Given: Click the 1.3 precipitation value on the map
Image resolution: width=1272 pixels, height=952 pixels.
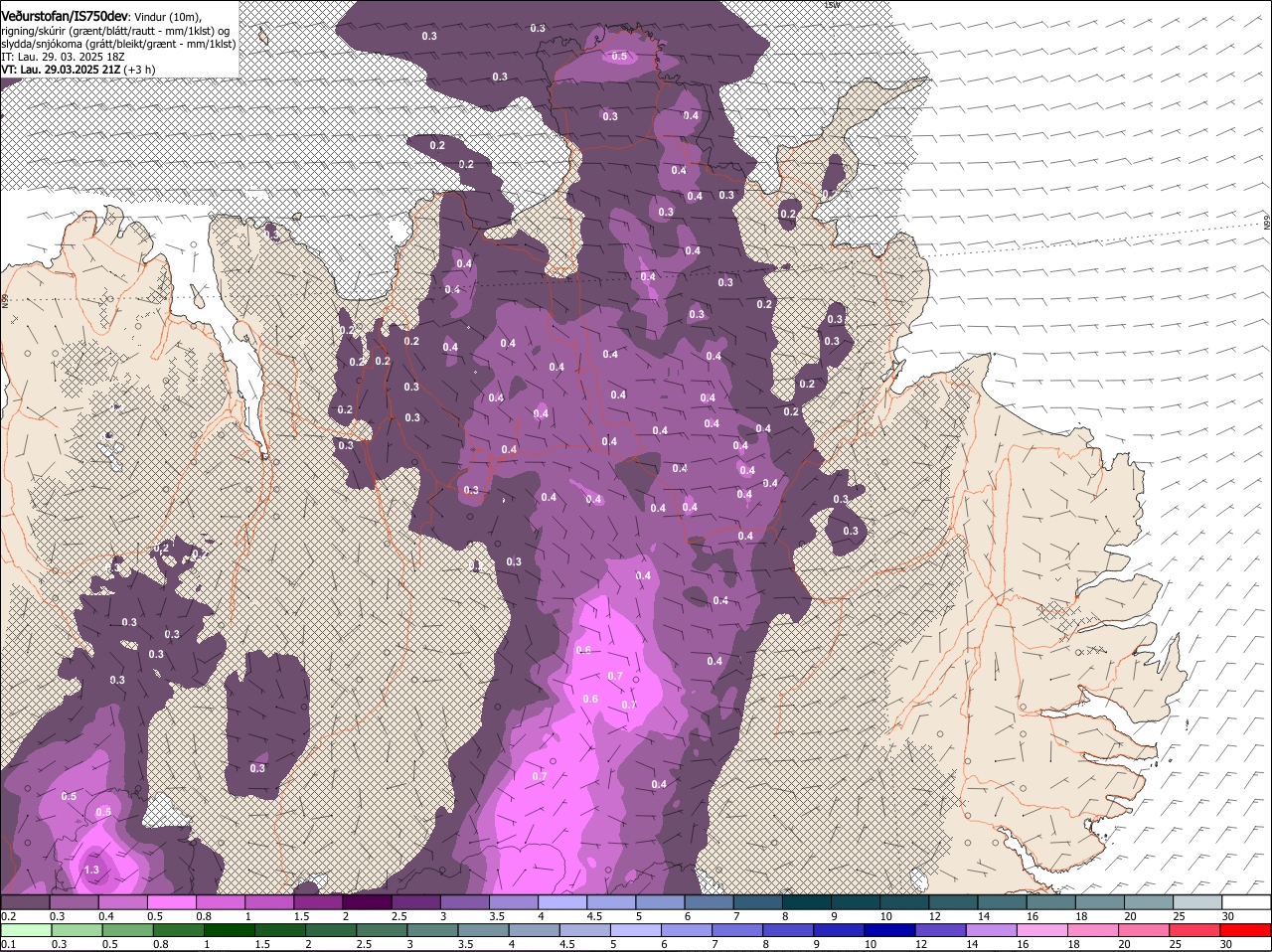Looking at the screenshot, I should [91, 871].
